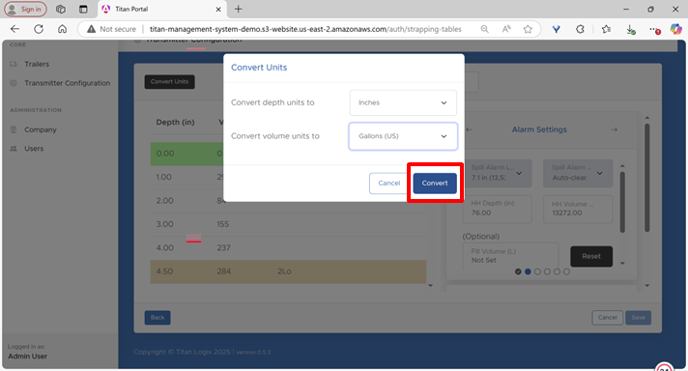Select the fourth pagination dot
Screen dimensions: 688x371
[547, 272]
